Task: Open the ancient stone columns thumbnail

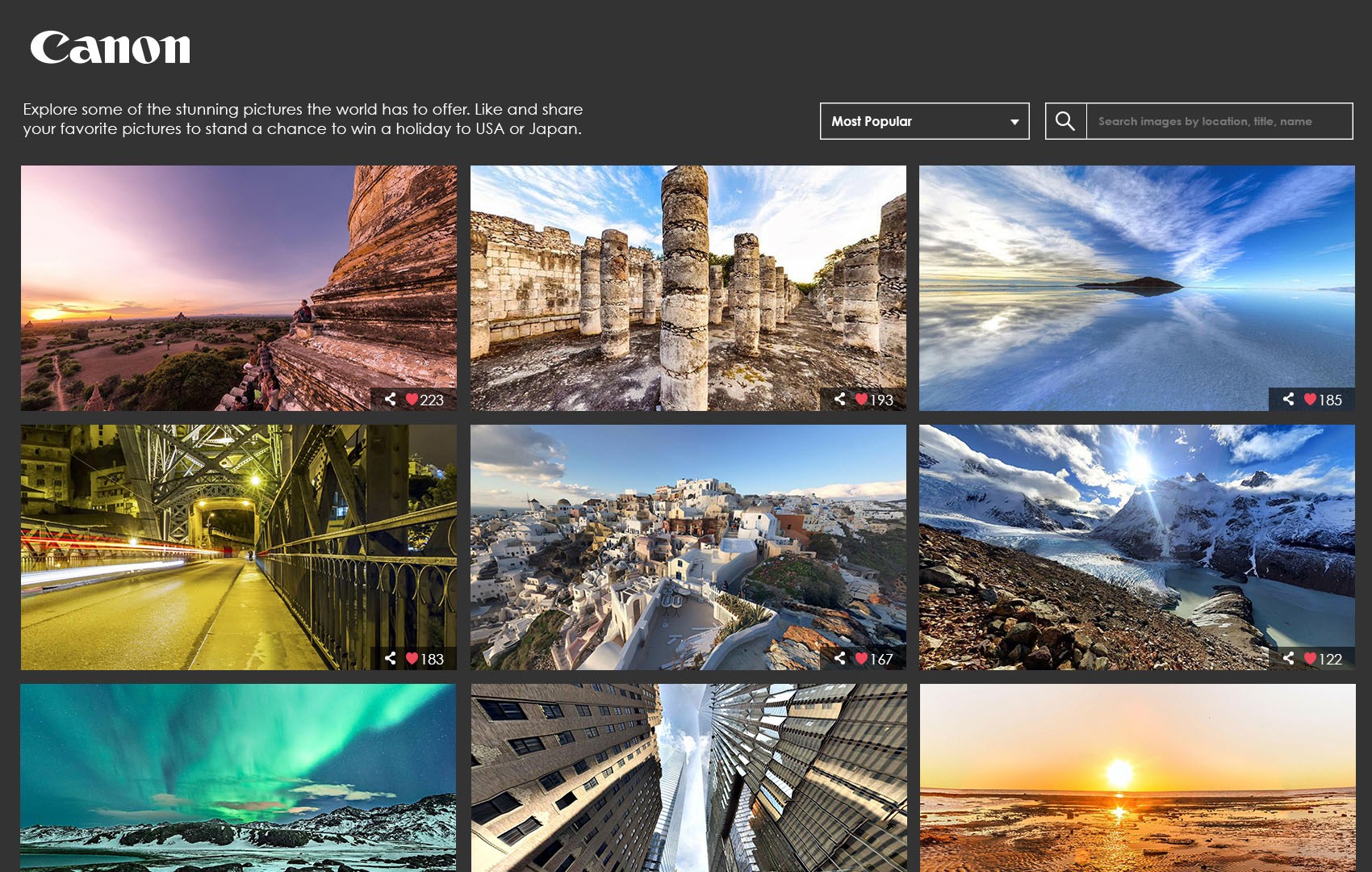Action: point(688,288)
